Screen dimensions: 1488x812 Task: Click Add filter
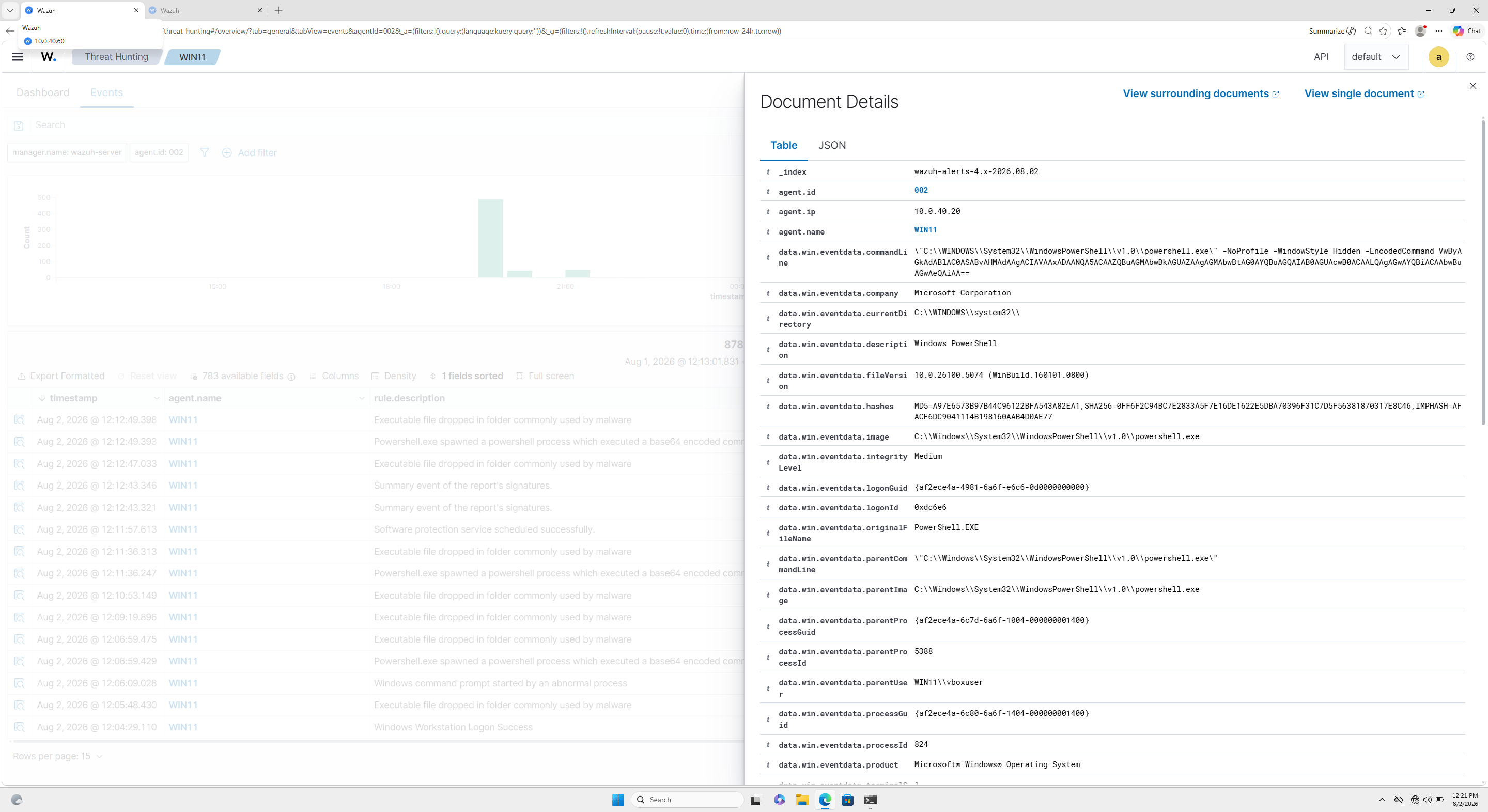tap(250, 152)
